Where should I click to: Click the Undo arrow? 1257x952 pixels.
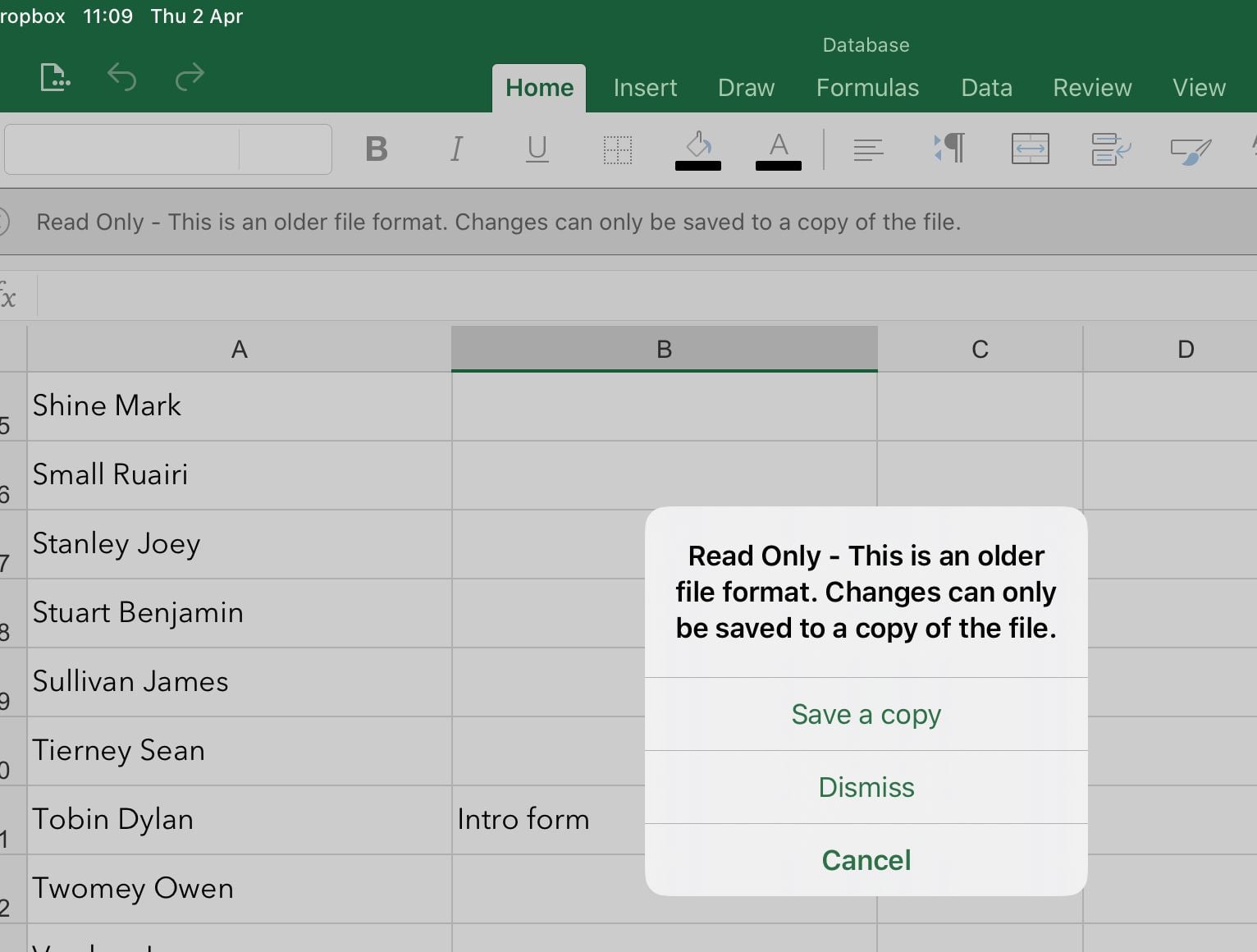click(x=121, y=78)
